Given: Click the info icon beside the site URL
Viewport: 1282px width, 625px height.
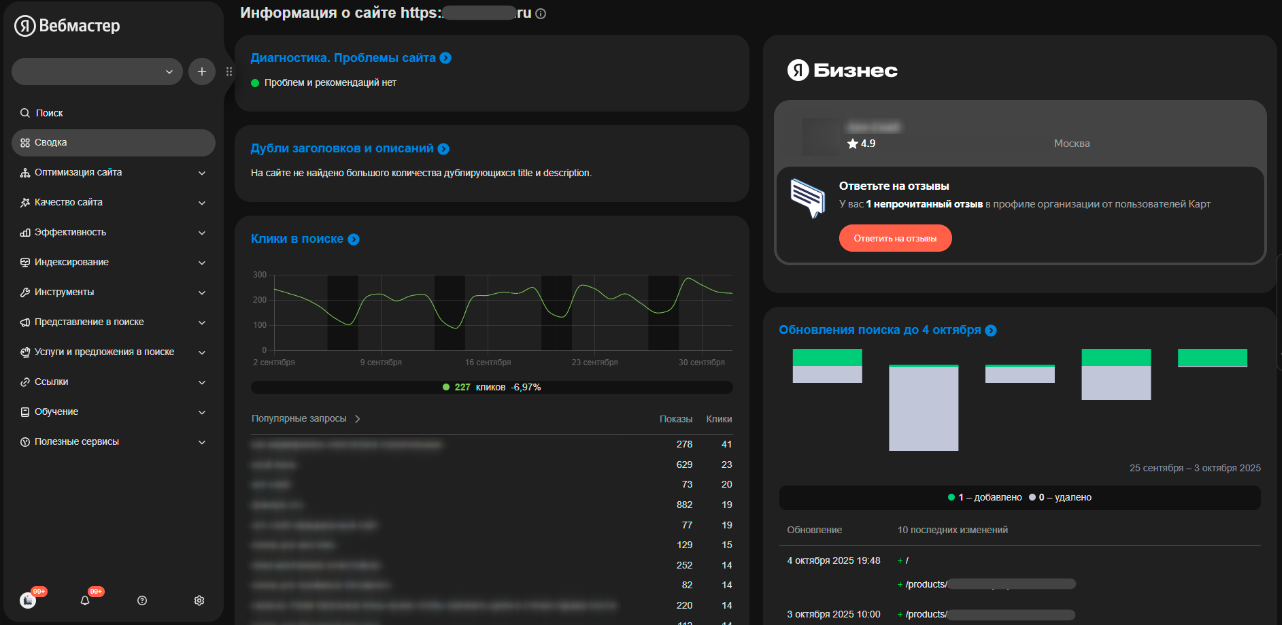Looking at the screenshot, I should 541,14.
